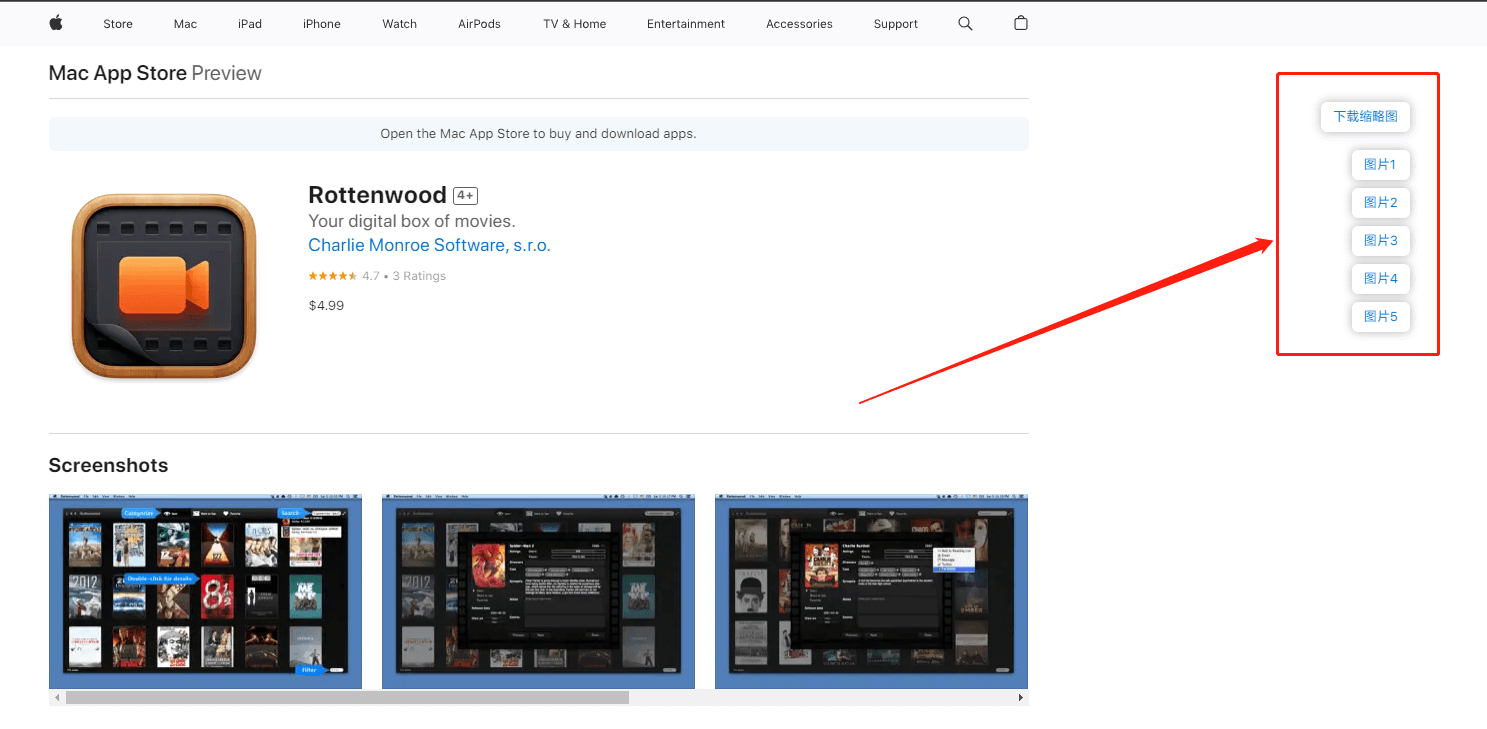Select iPhone in navigation bar

pos(322,24)
